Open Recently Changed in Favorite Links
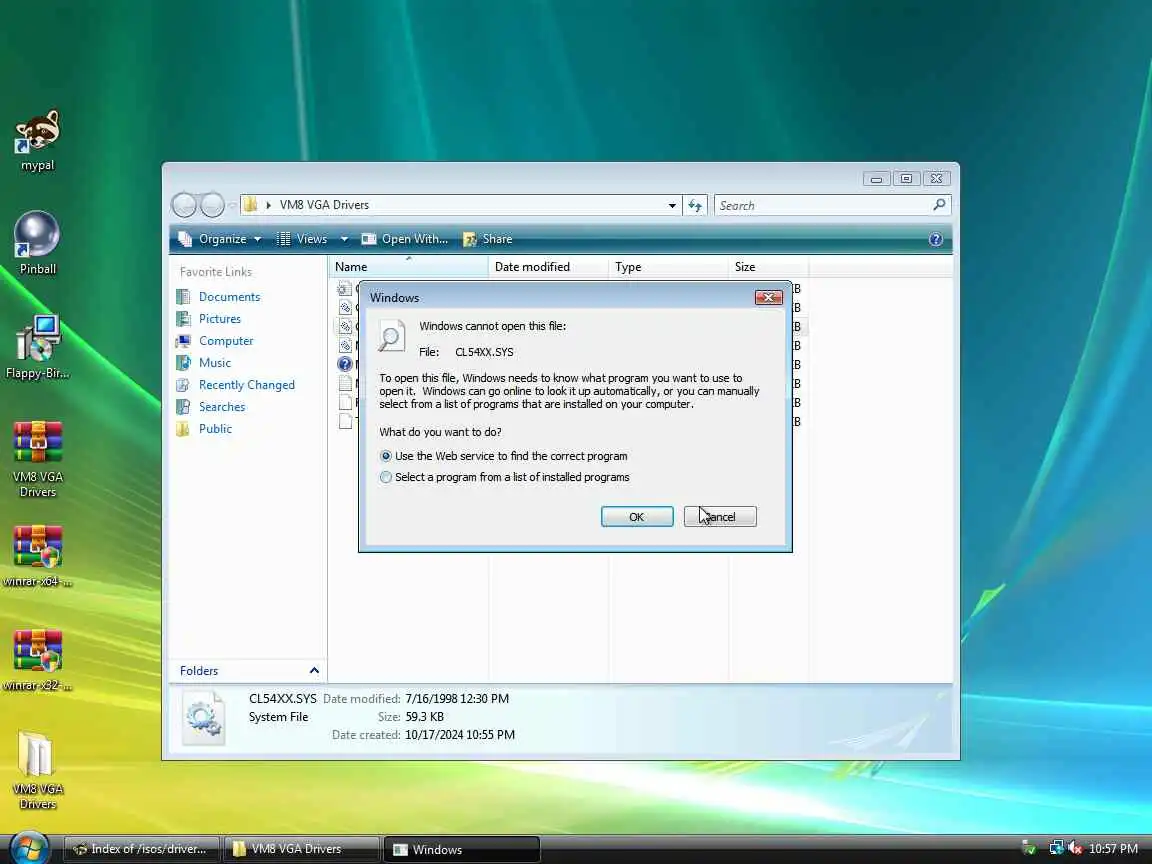Screen dimensions: 1152x864 (246, 385)
